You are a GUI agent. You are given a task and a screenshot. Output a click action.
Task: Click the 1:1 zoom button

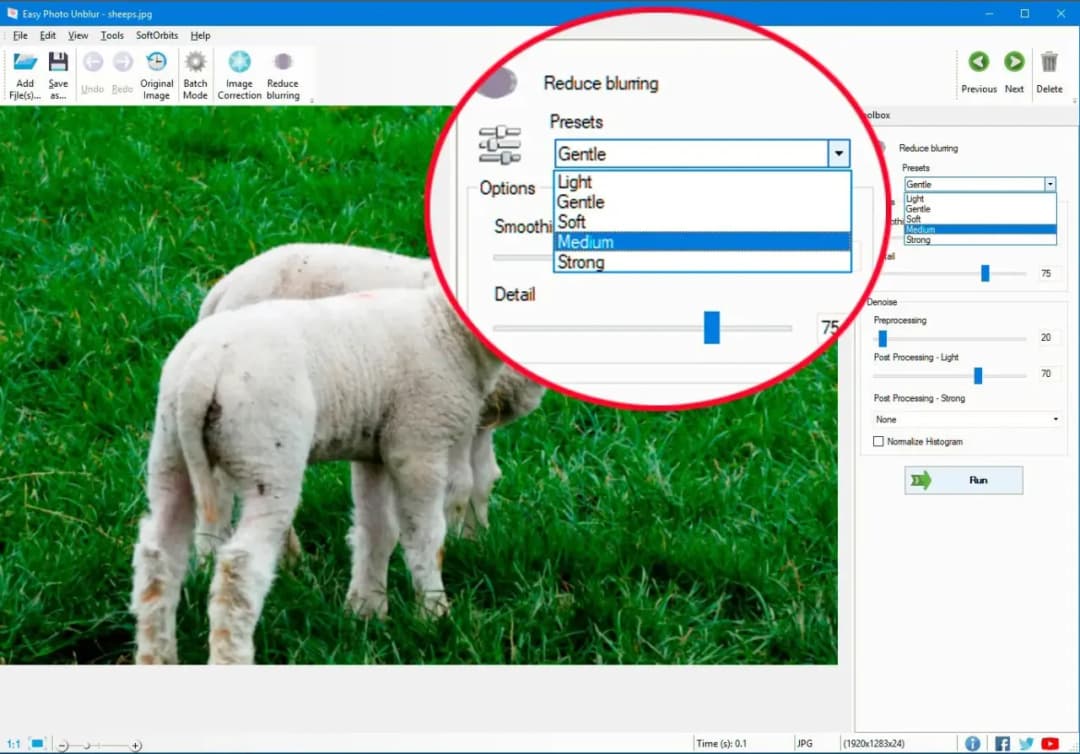(12, 744)
